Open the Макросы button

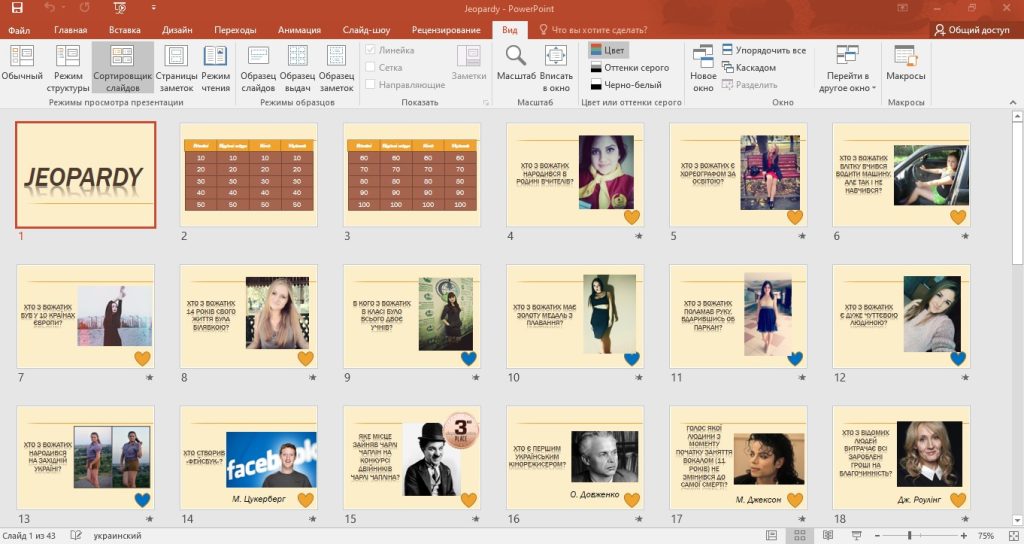pos(905,63)
